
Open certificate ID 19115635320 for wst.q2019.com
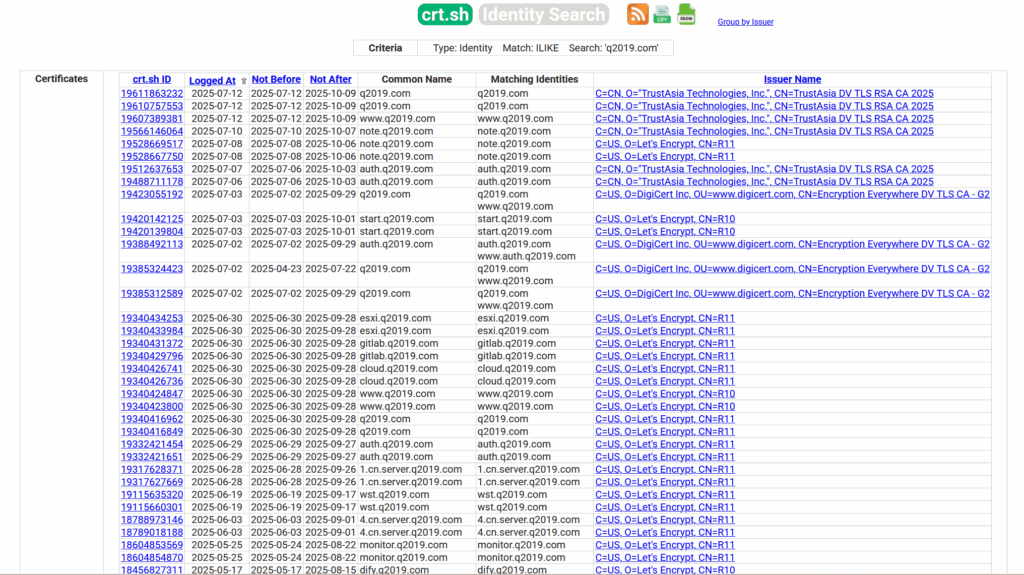tap(152, 495)
